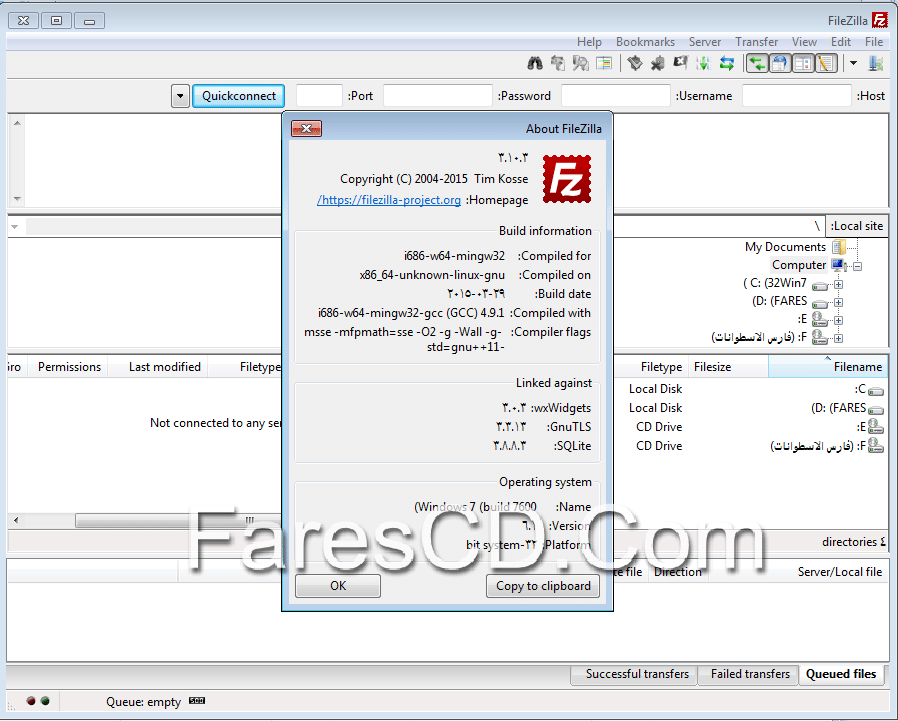Screen dimensions: 898x721
Task: Sort local list by Filetype column
Action: point(651,367)
